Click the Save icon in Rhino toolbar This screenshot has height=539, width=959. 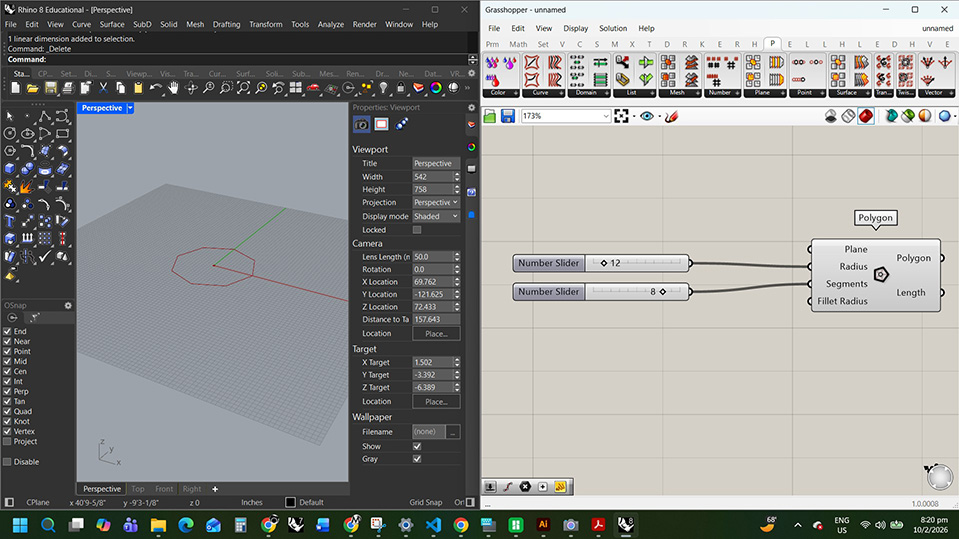pos(50,88)
